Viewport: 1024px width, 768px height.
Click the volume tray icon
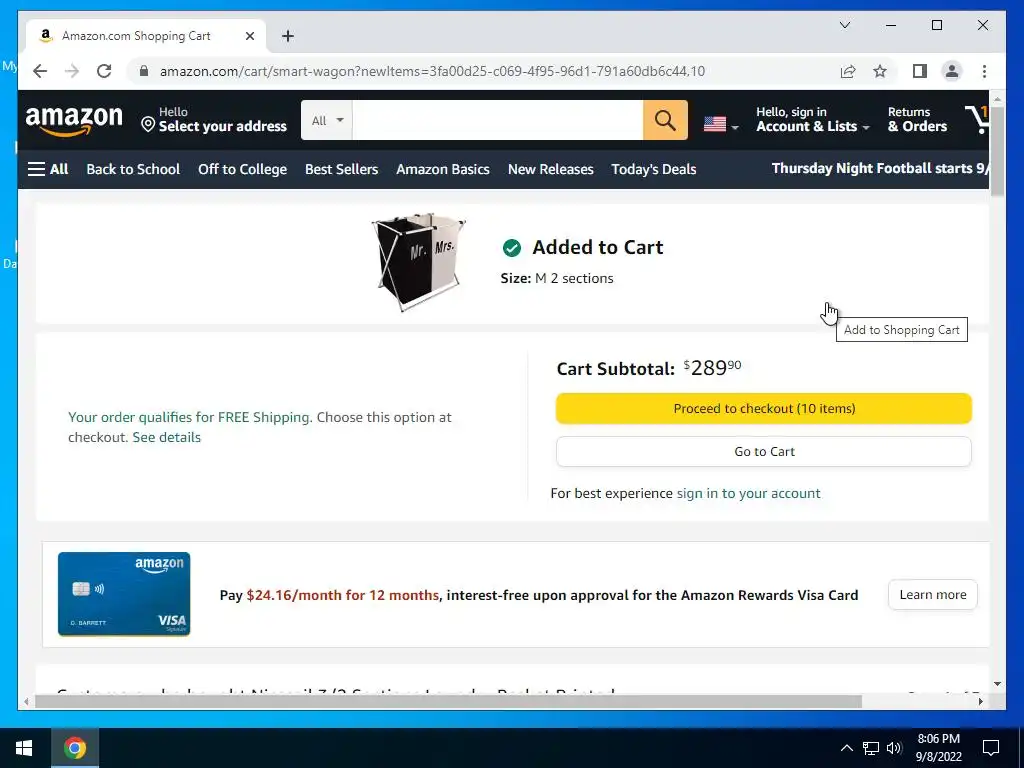click(x=894, y=748)
